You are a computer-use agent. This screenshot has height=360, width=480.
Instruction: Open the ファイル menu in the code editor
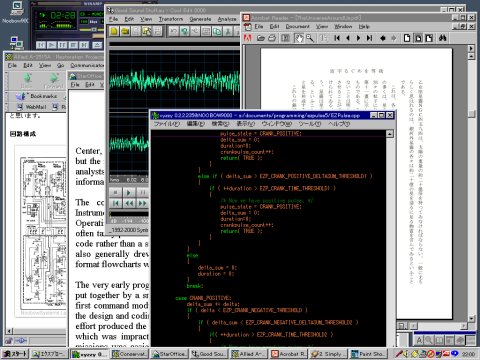167,124
